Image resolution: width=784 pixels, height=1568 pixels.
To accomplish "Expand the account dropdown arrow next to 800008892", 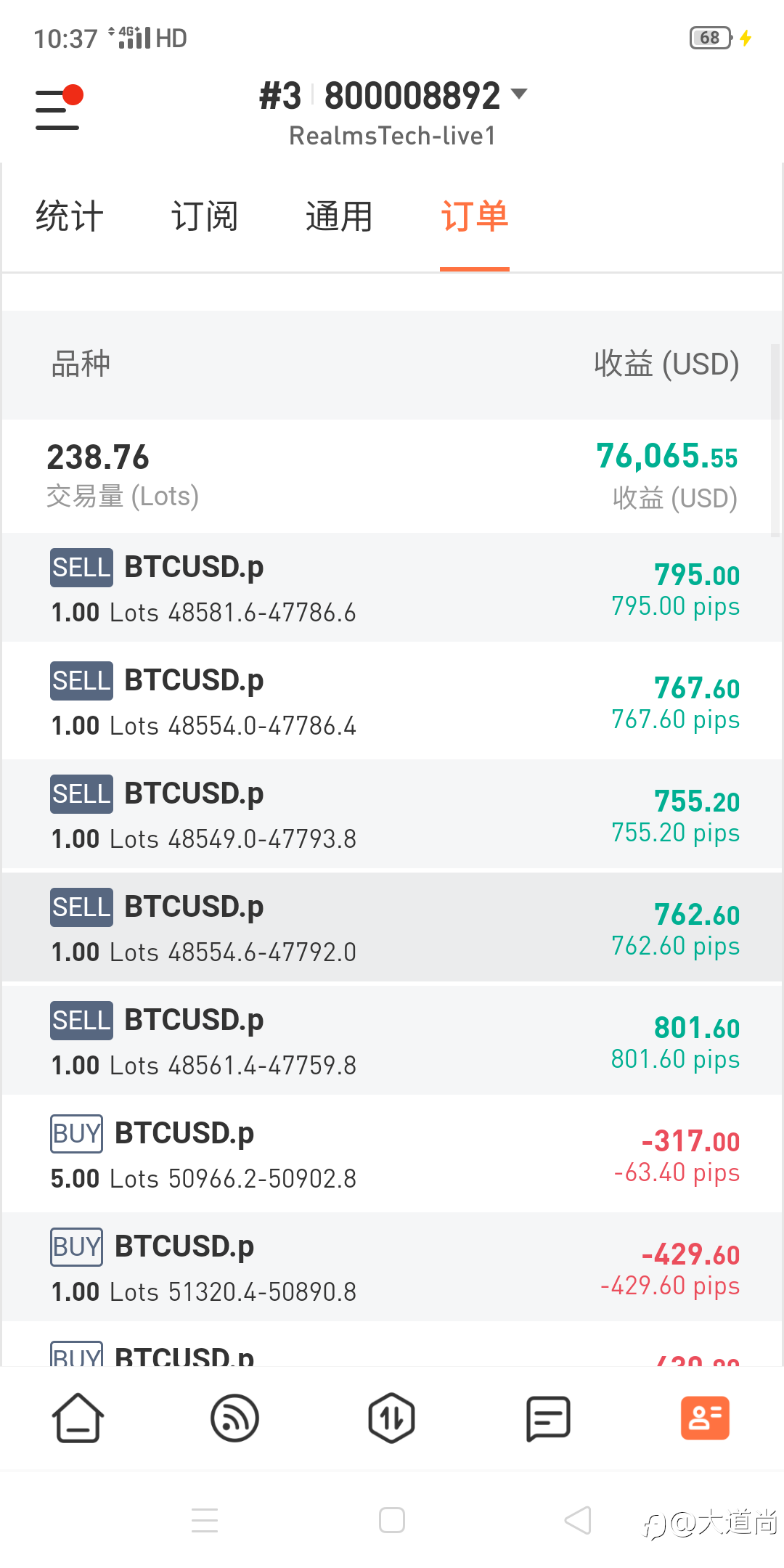I will (518, 94).
